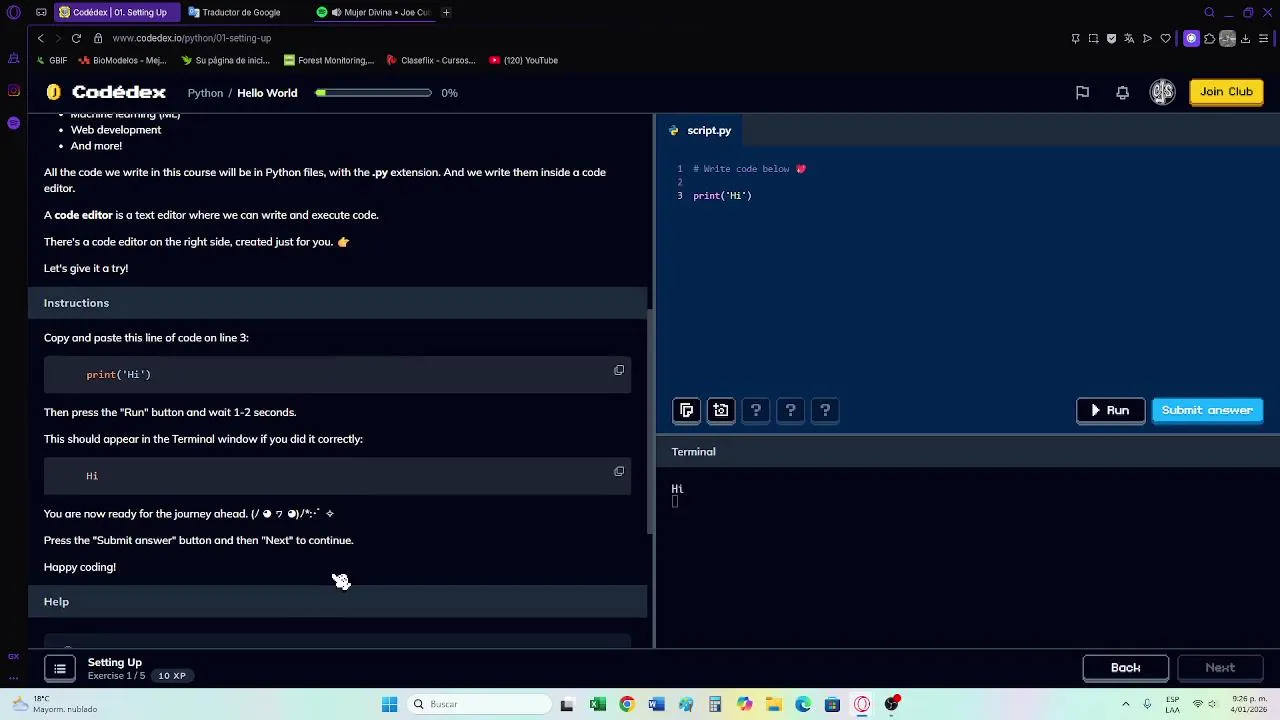Open the first locked question-mark tool
Screen dimensions: 1280x720
(x=756, y=410)
